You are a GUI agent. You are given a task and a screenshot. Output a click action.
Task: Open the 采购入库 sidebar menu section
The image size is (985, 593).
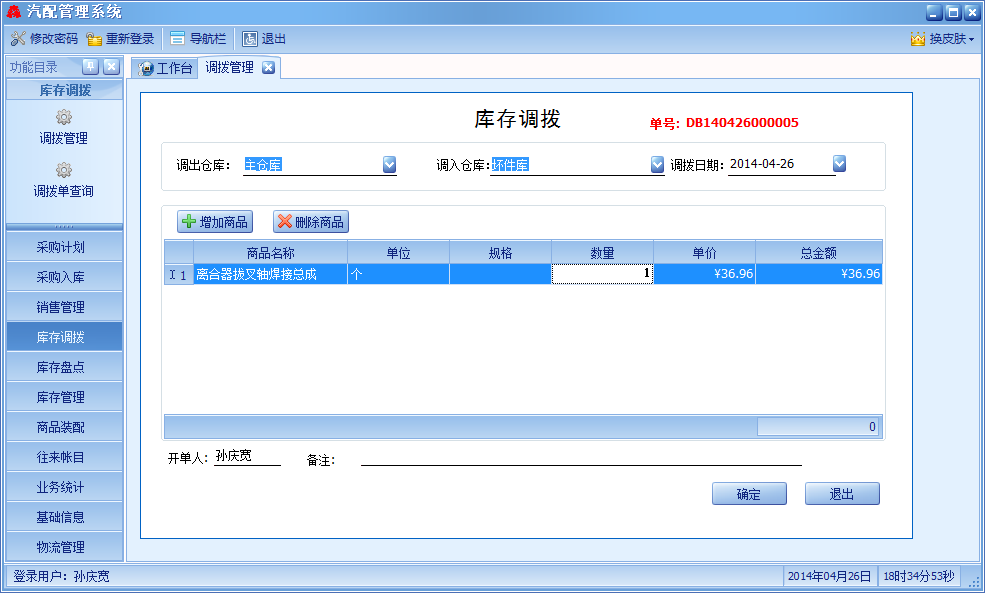point(64,277)
